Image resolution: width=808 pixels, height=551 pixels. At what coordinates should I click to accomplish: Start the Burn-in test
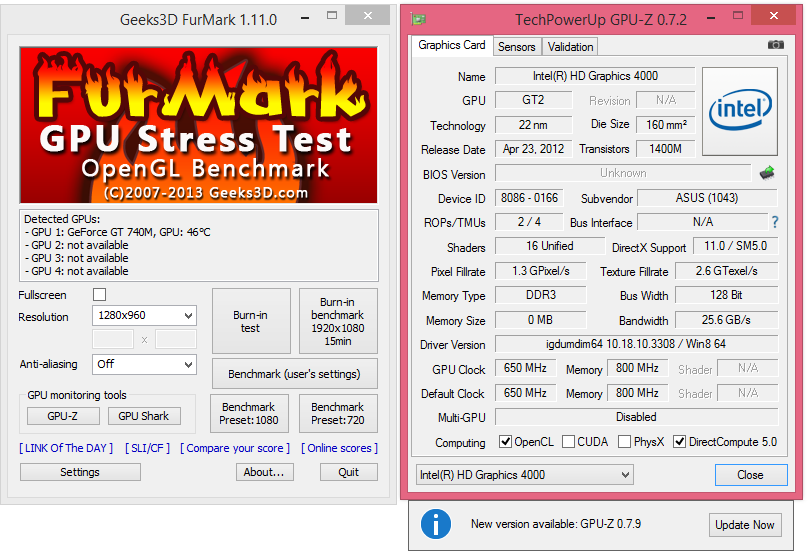coord(251,321)
